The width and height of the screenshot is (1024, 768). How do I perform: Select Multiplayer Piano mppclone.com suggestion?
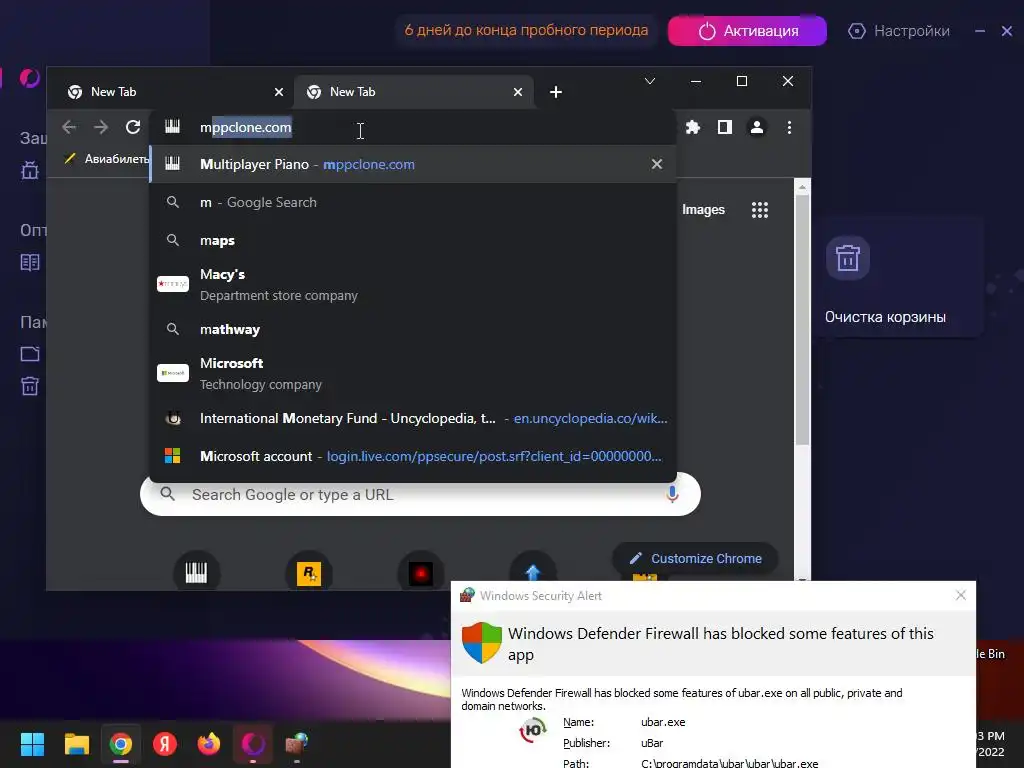[x=413, y=165]
